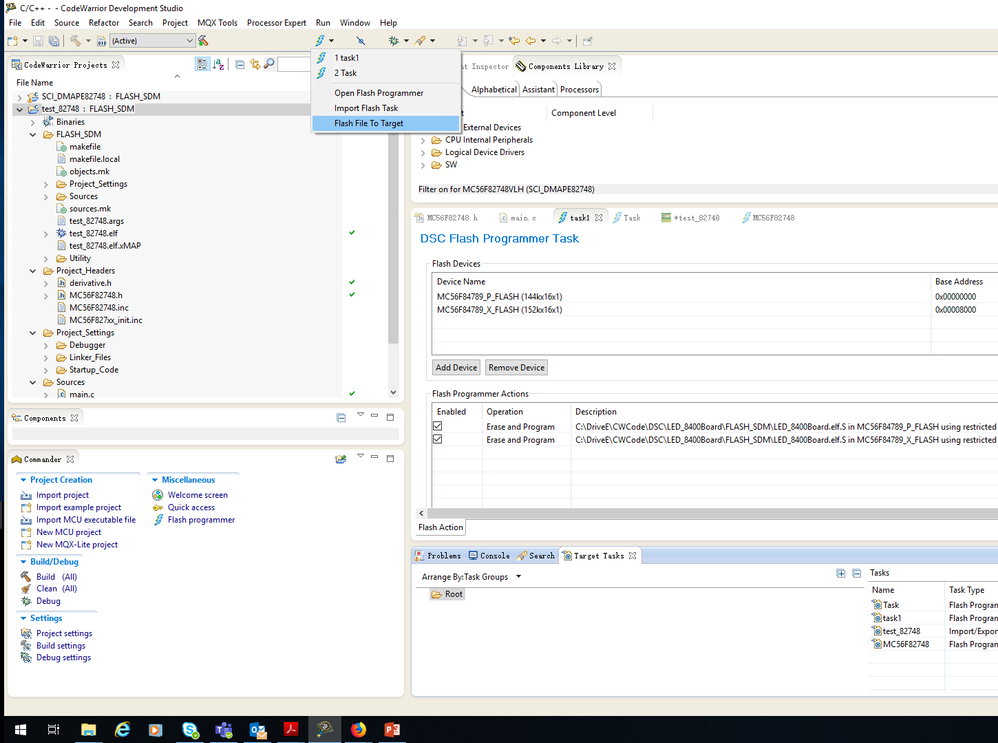The width and height of the screenshot is (998, 743).
Task: Click the search magnifier icon in Projects
Action: point(269,64)
